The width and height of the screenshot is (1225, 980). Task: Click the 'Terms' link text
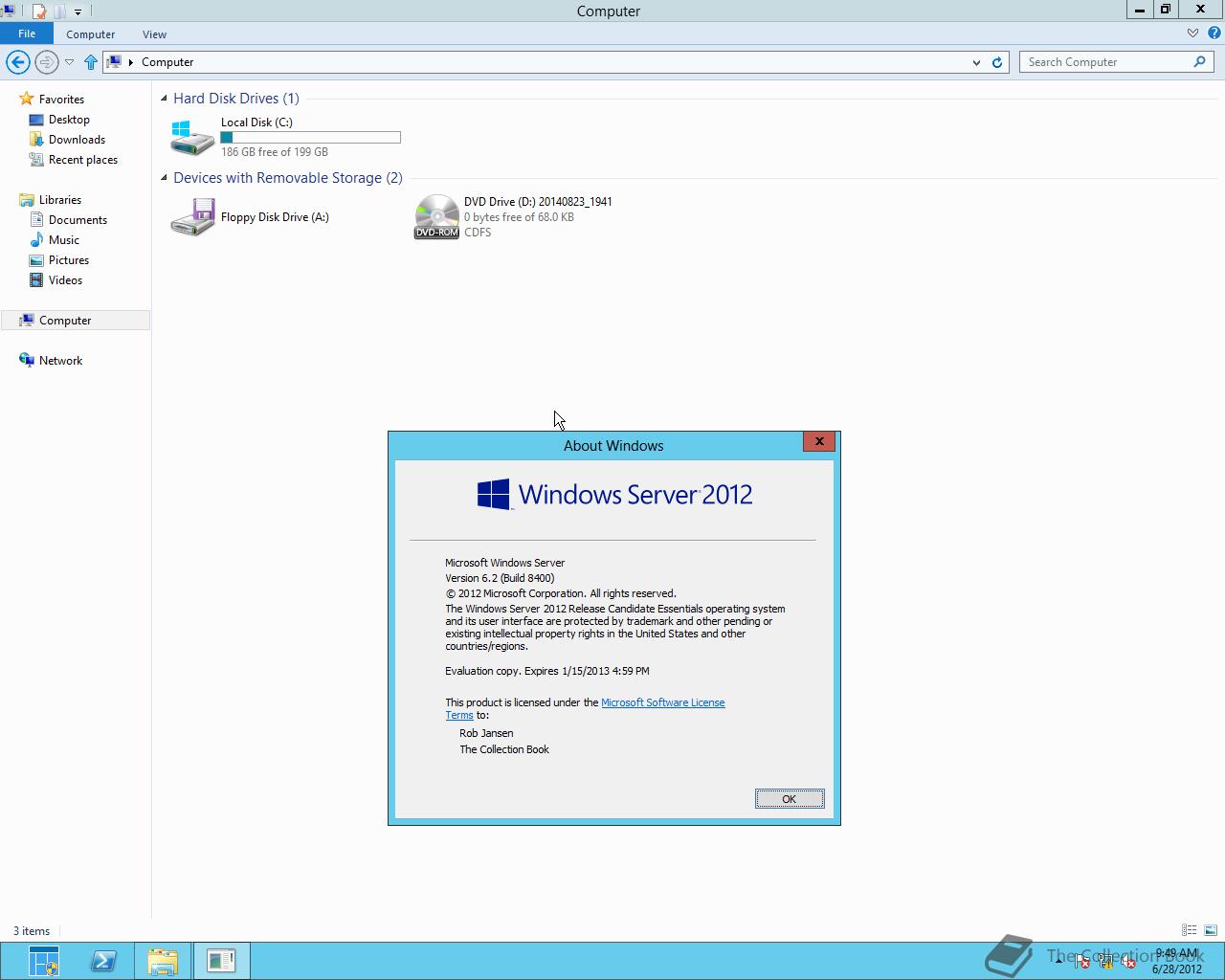(459, 715)
